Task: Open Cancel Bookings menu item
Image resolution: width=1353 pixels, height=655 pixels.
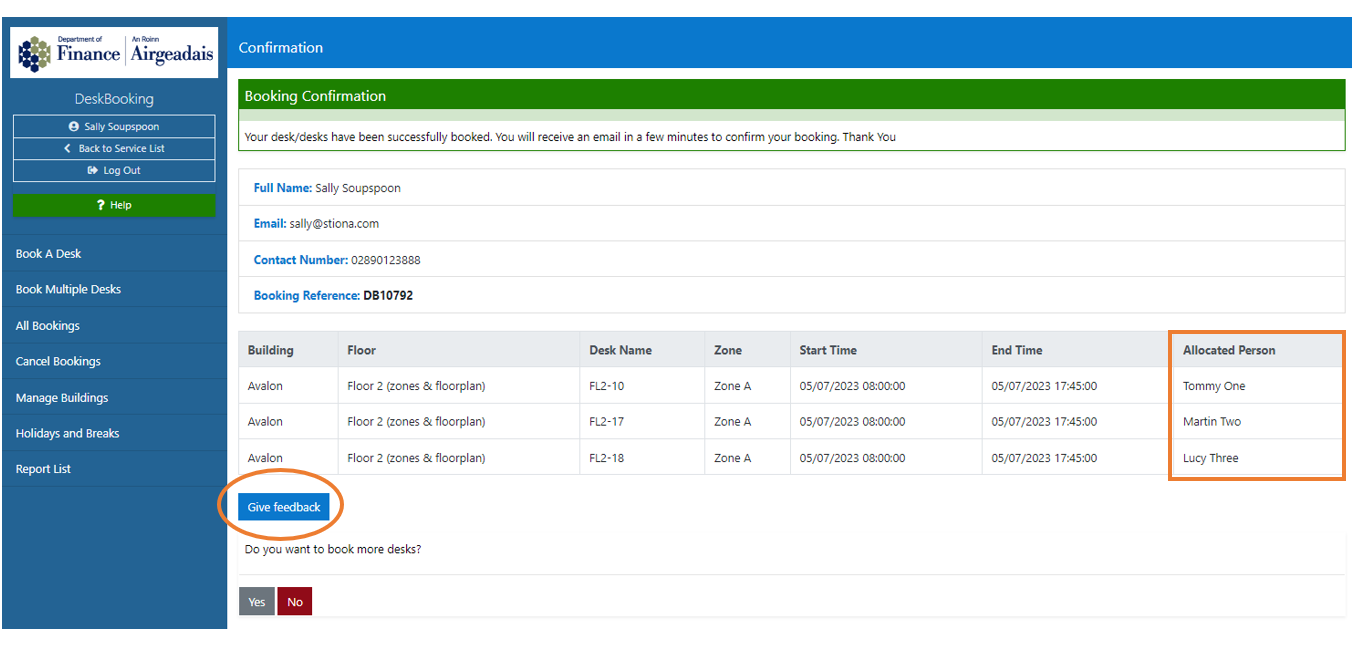Action: point(114,362)
